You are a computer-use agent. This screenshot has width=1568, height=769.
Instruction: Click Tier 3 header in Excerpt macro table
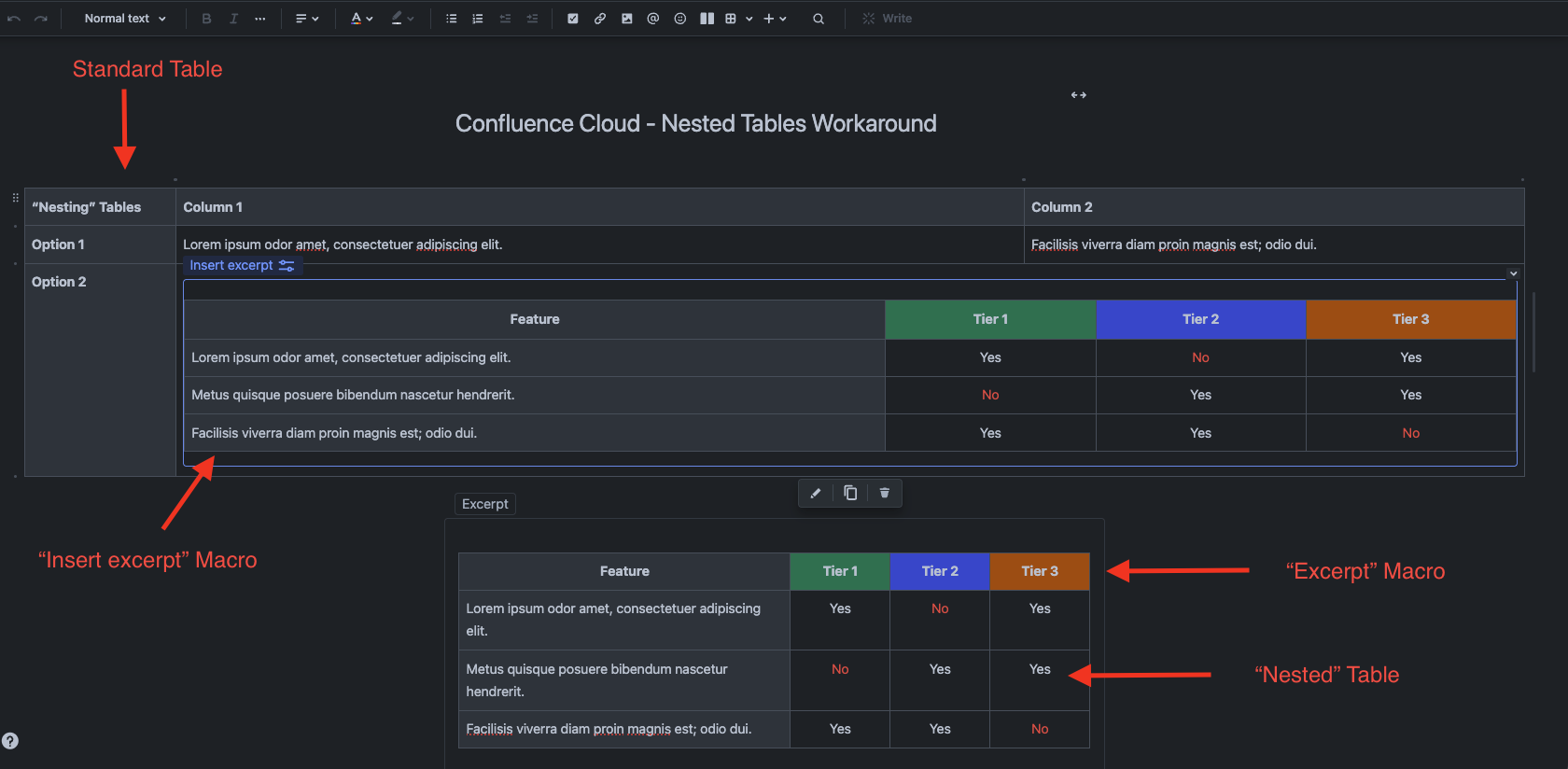point(1040,571)
